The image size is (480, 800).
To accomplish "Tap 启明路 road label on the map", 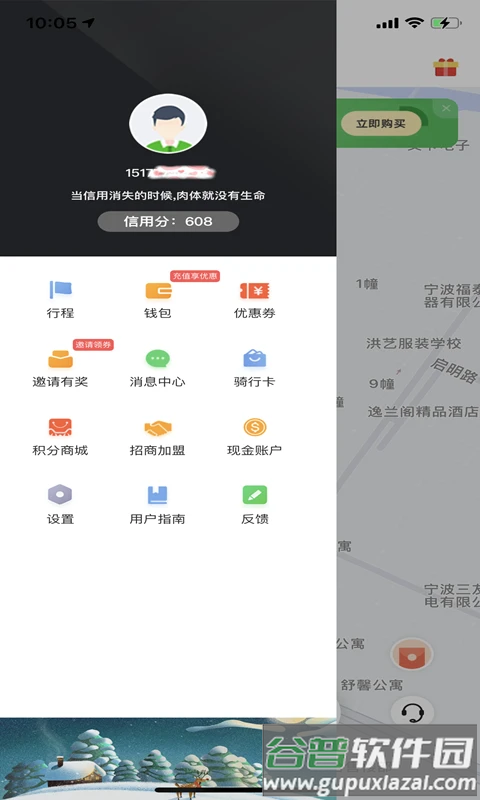I will pyautogui.click(x=453, y=370).
